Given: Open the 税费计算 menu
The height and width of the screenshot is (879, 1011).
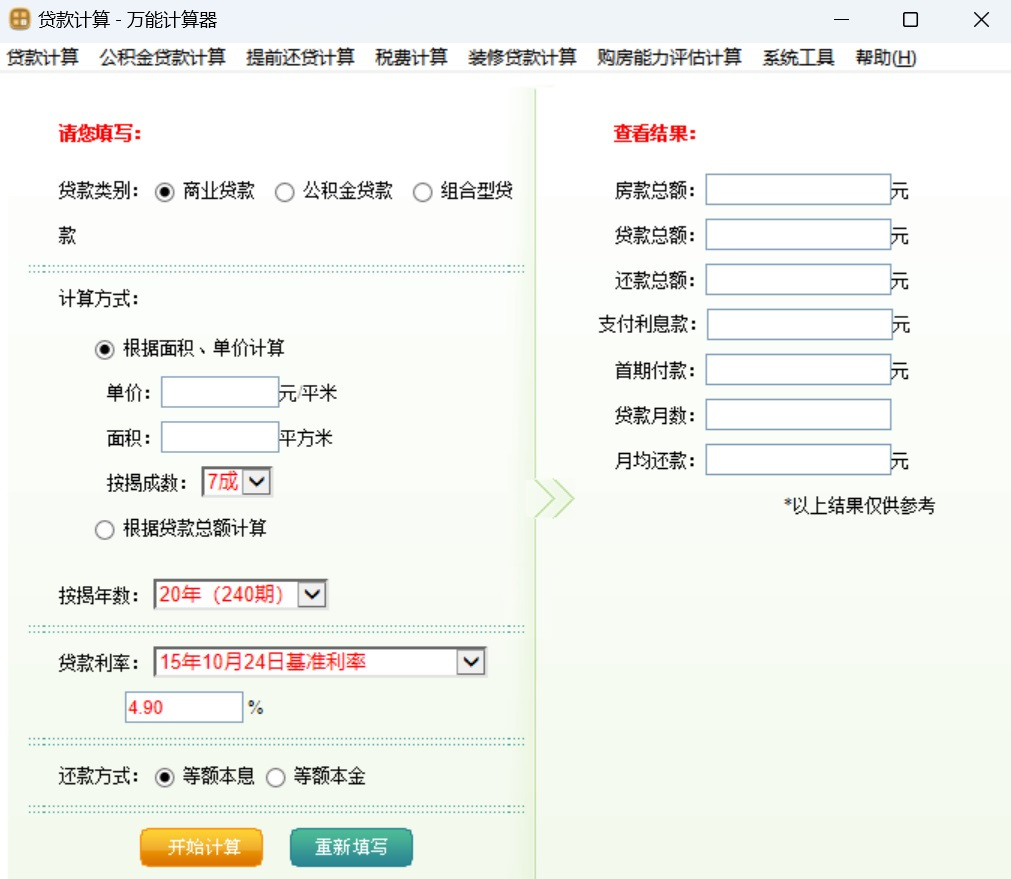Looking at the screenshot, I should tap(411, 58).
